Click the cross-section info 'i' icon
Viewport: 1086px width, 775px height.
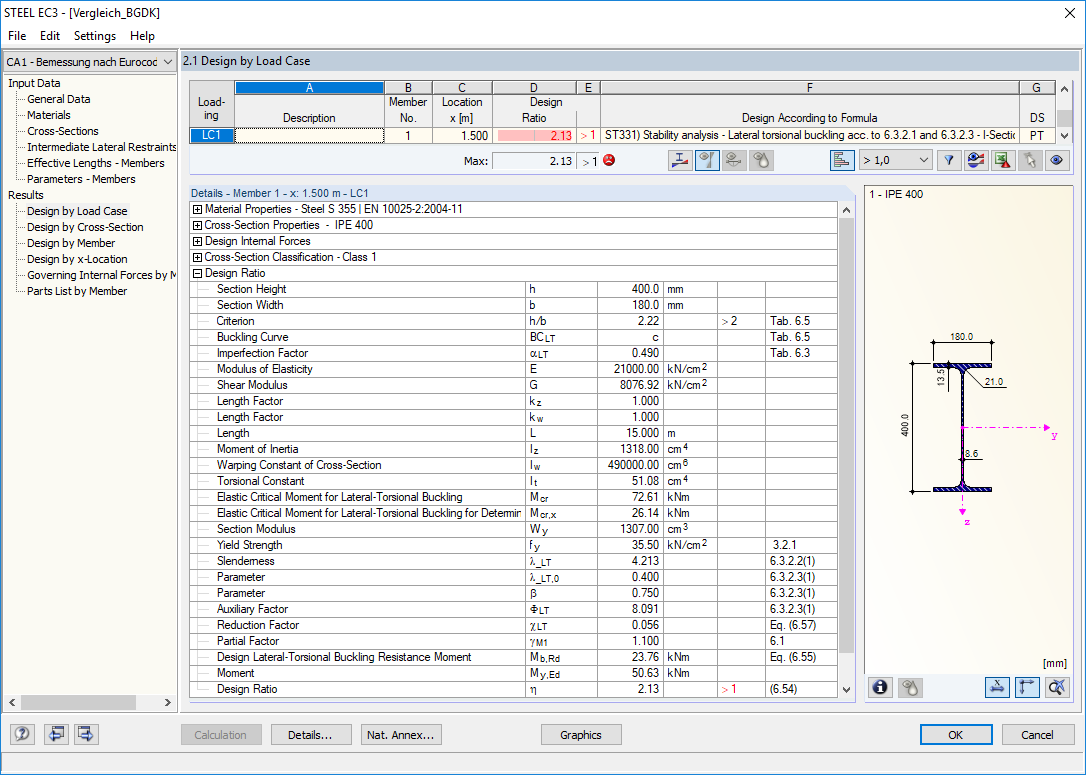click(880, 687)
